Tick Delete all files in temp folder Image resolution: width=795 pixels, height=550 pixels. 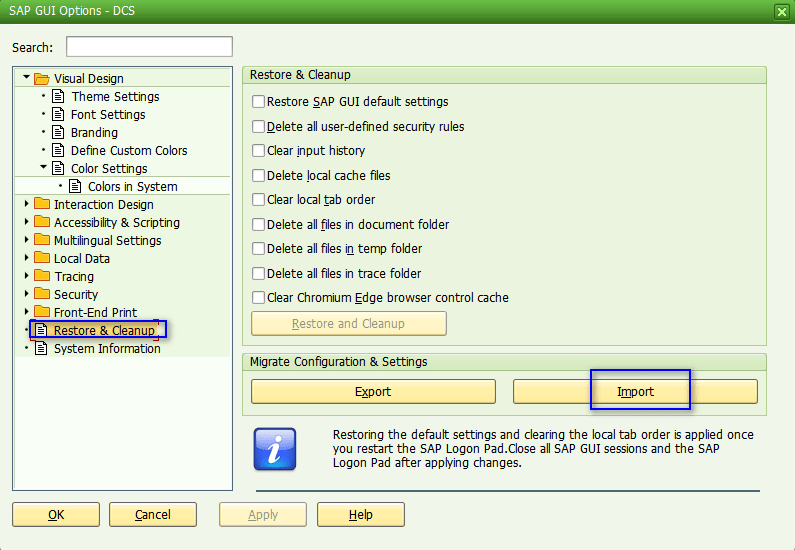click(259, 249)
